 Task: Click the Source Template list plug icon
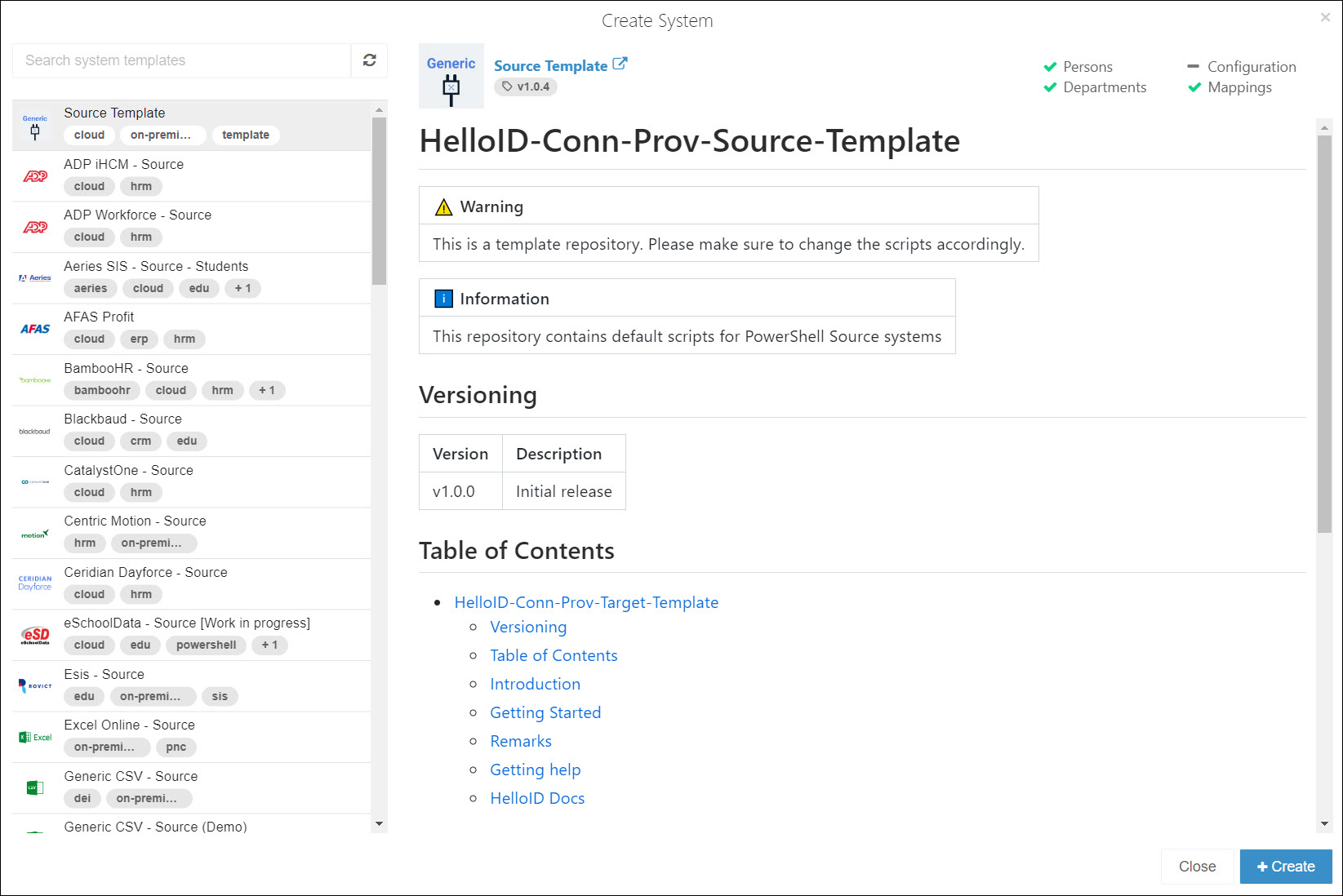[35, 127]
